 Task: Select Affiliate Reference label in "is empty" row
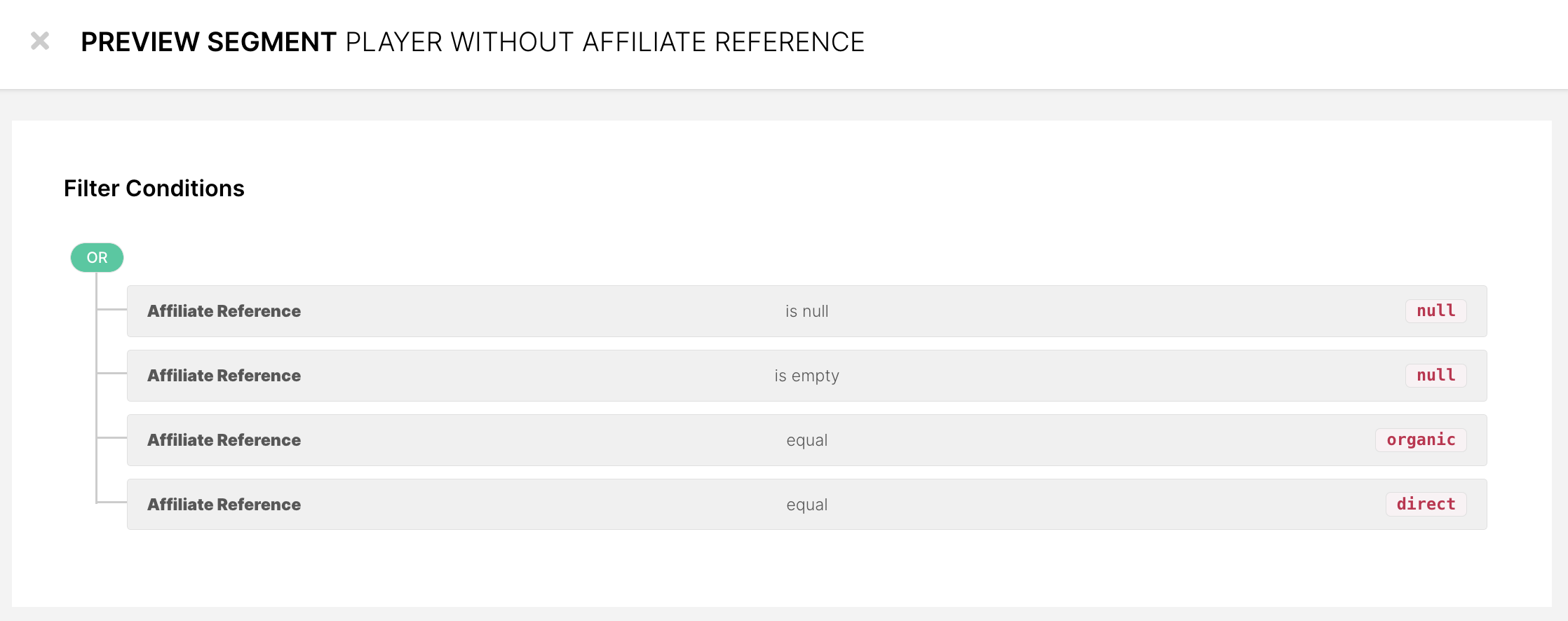(224, 376)
